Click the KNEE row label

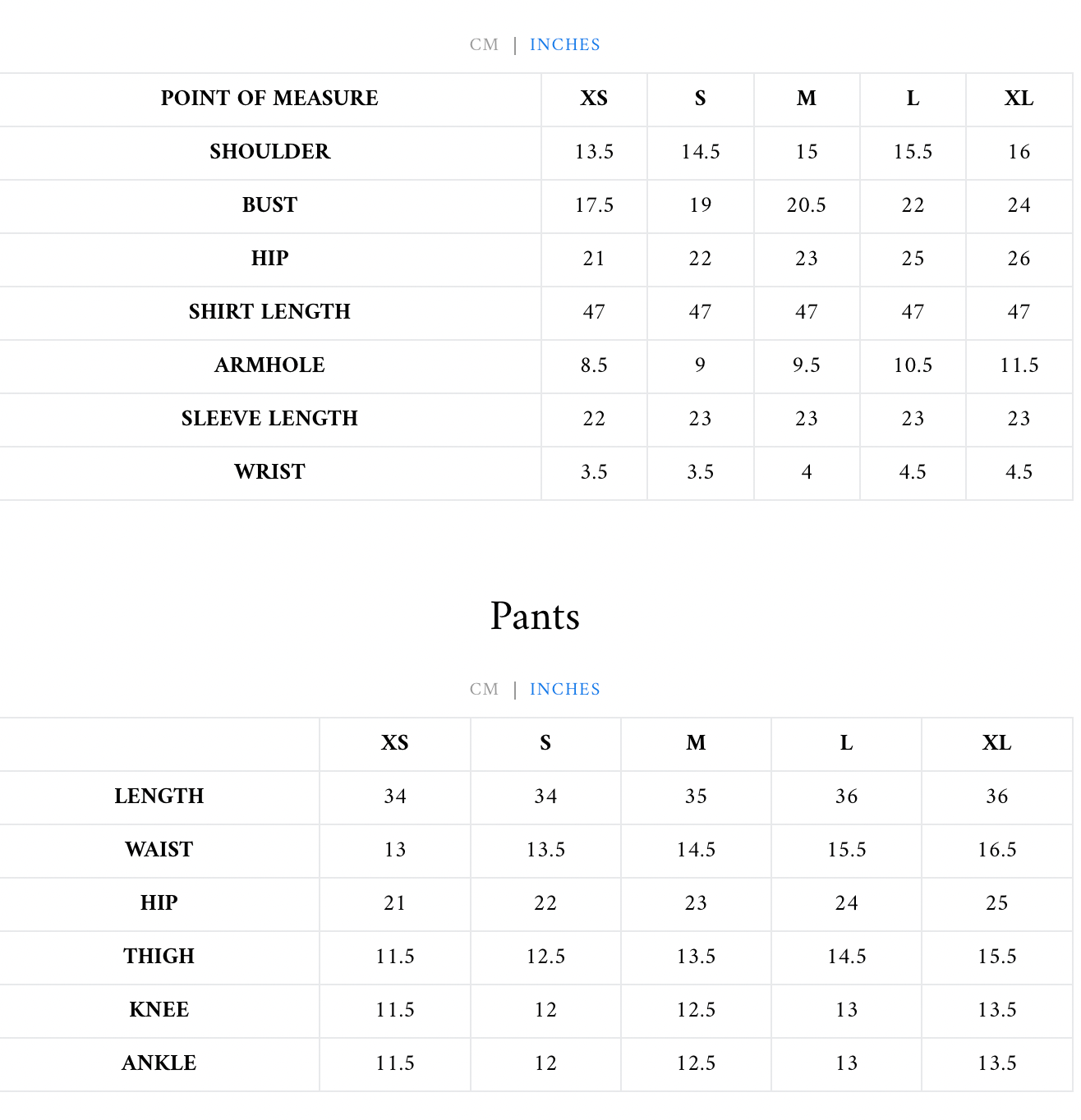tap(159, 1010)
